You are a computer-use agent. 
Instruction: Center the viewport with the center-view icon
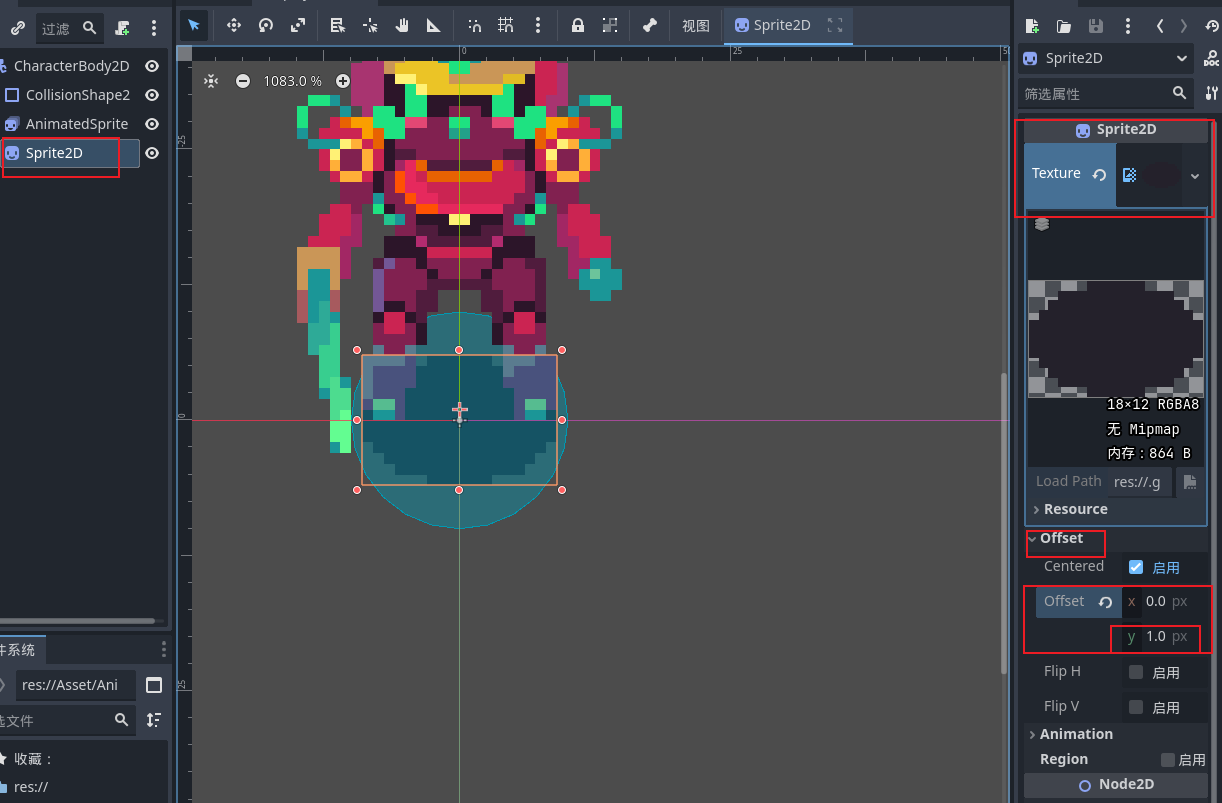[x=211, y=81]
